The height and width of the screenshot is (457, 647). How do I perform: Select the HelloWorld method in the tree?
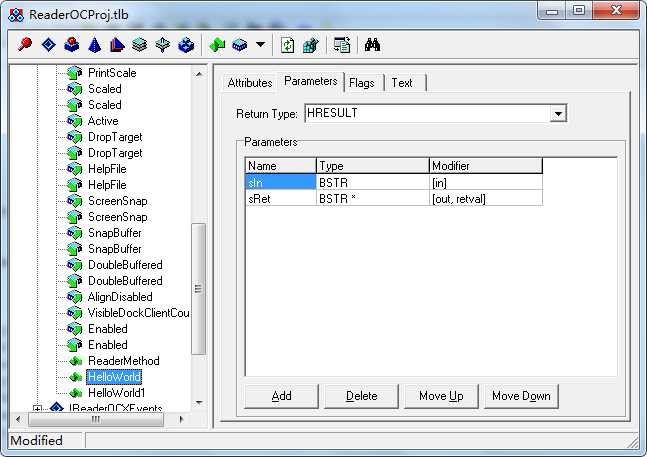(x=114, y=377)
